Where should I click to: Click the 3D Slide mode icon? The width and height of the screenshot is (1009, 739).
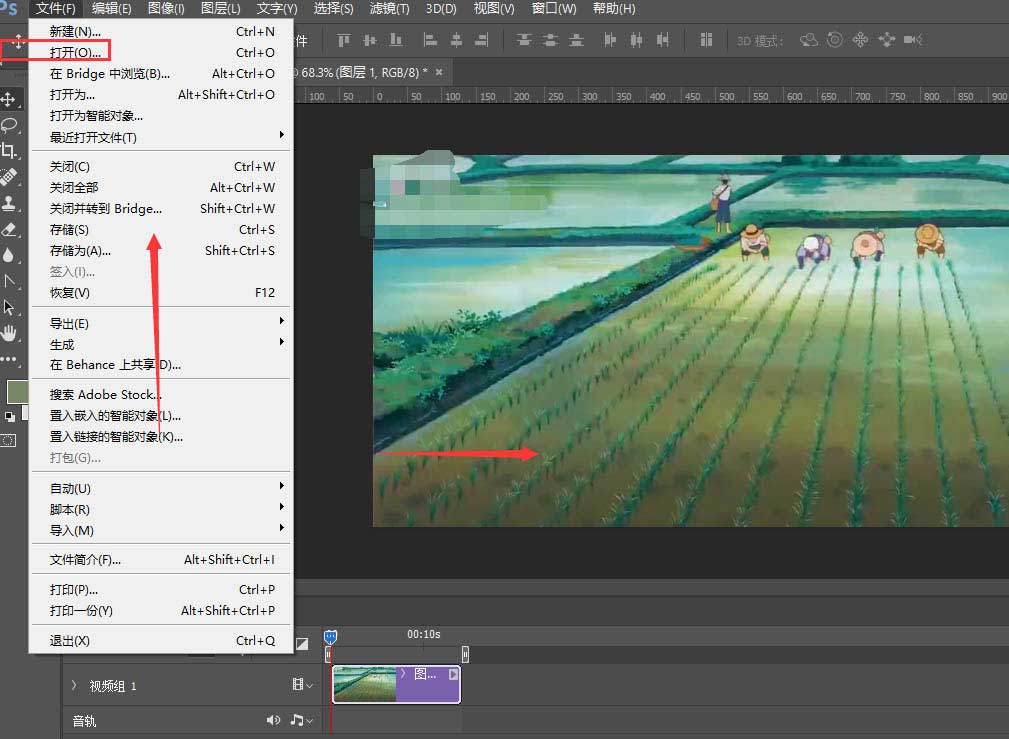click(887, 41)
